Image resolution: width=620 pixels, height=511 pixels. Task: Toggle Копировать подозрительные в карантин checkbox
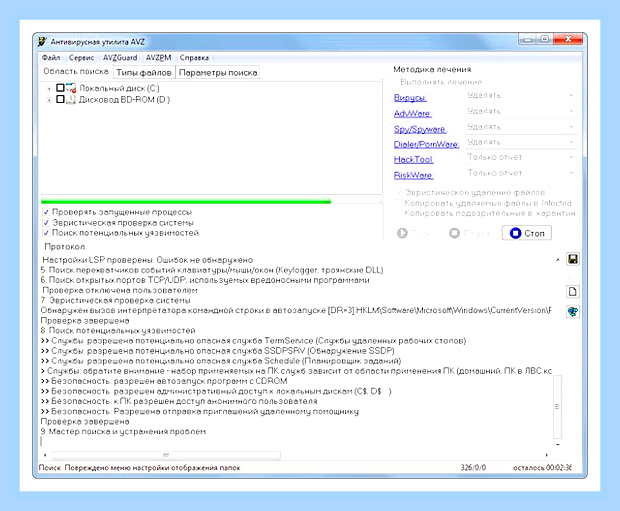coord(399,213)
